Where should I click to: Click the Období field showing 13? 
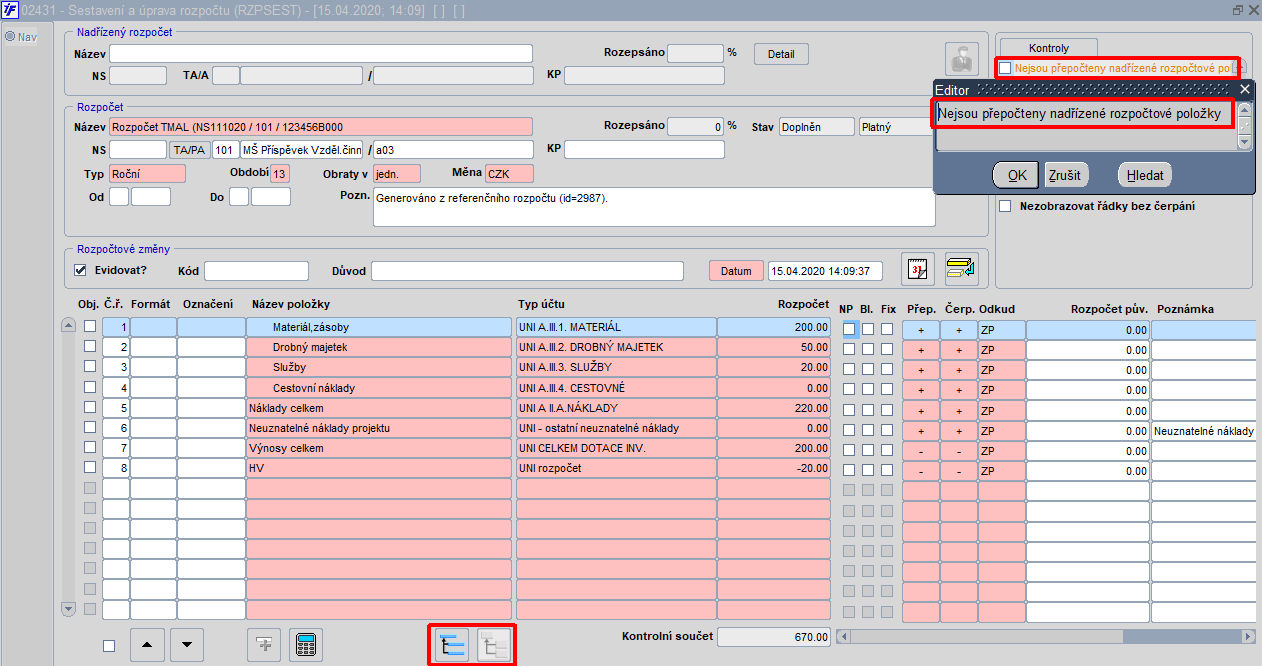pyautogui.click(x=280, y=174)
